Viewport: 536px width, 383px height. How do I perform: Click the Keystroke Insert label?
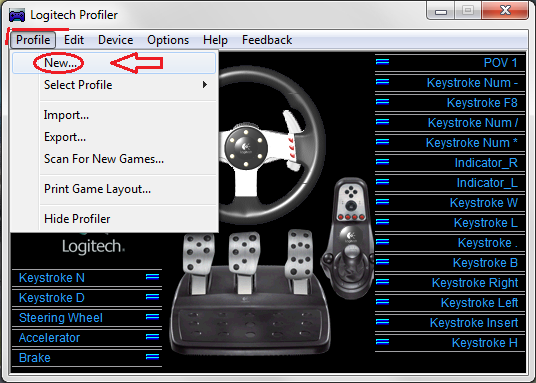pyautogui.click(x=474, y=323)
